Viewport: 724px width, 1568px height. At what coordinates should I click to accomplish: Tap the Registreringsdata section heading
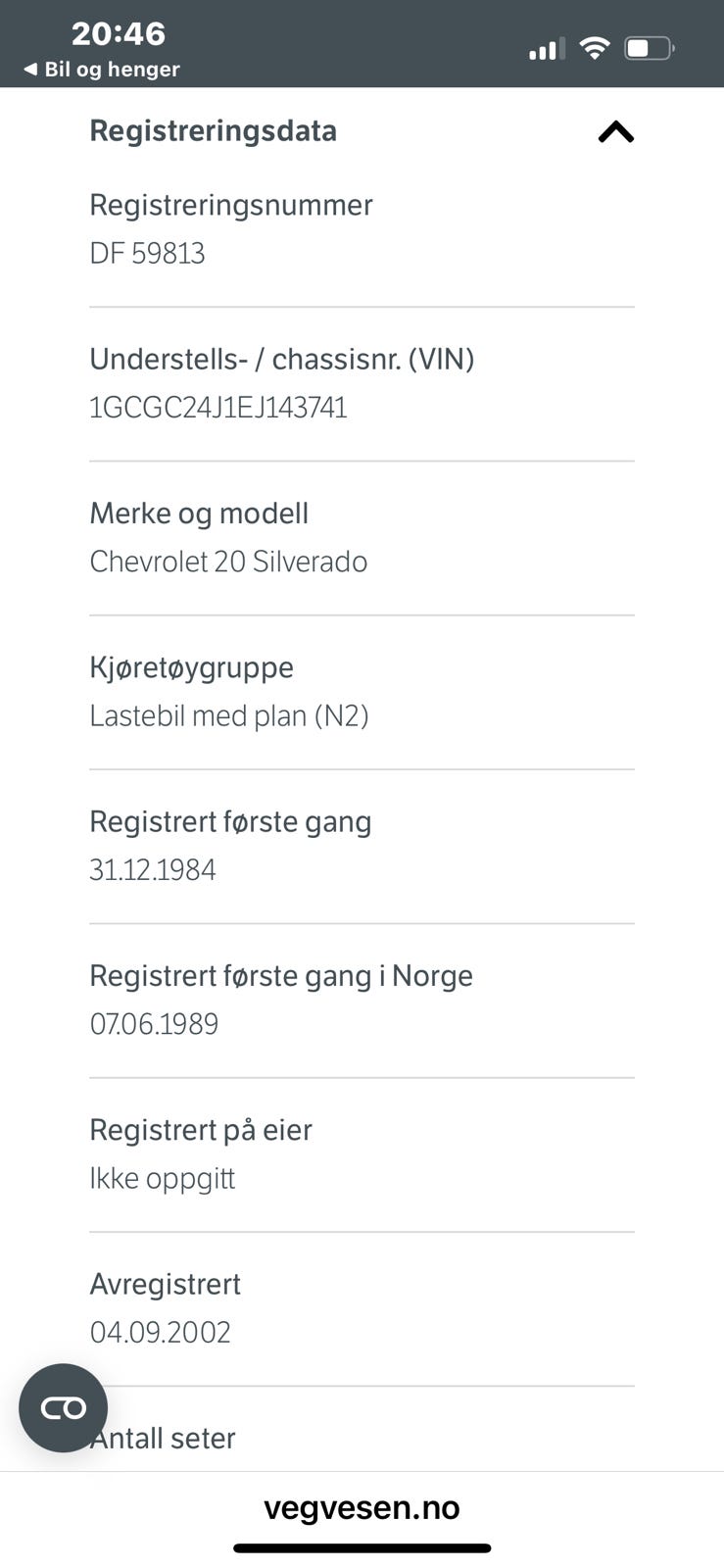point(213,131)
